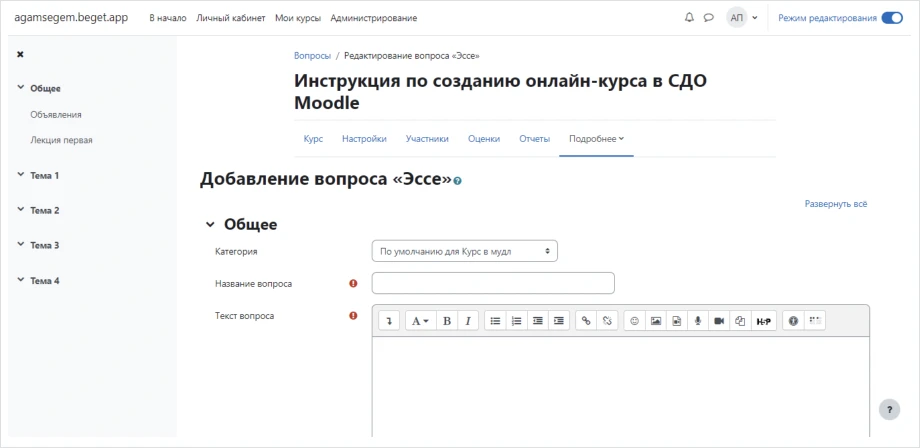This screenshot has height=448, width=920.
Task: Collapse the Общее form section
Action: click(x=209, y=225)
